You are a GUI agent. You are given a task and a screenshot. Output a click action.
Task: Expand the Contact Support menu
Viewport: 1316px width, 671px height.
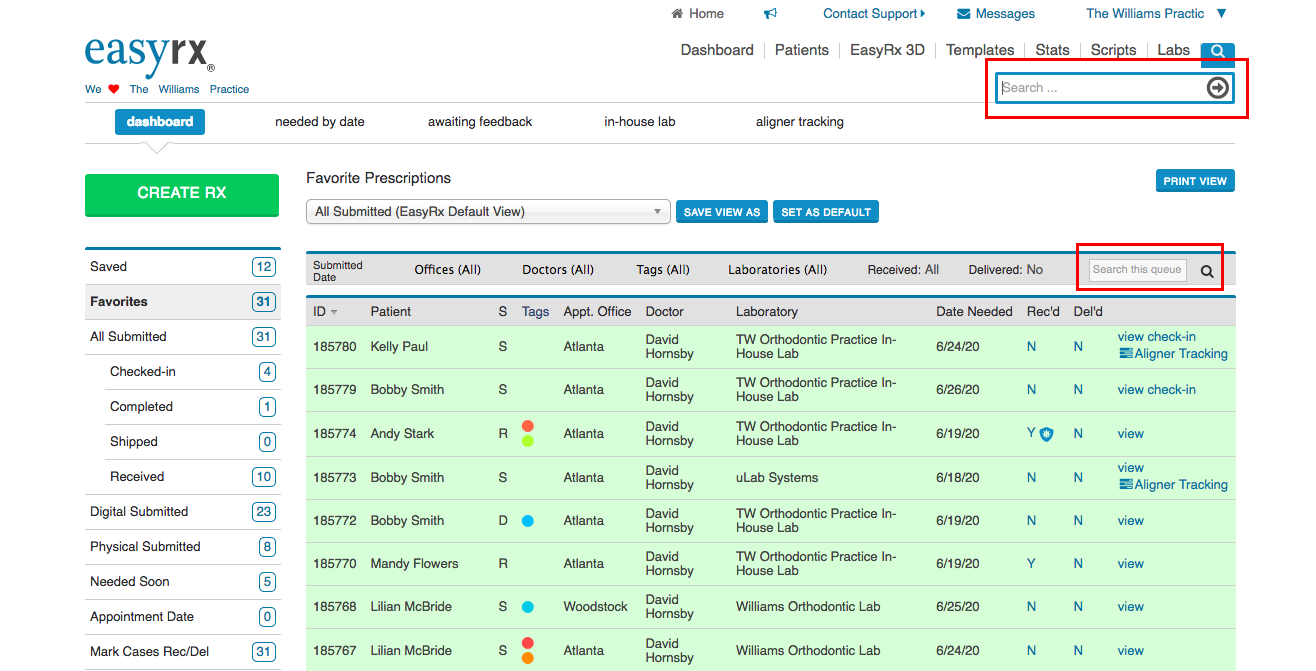coord(874,14)
